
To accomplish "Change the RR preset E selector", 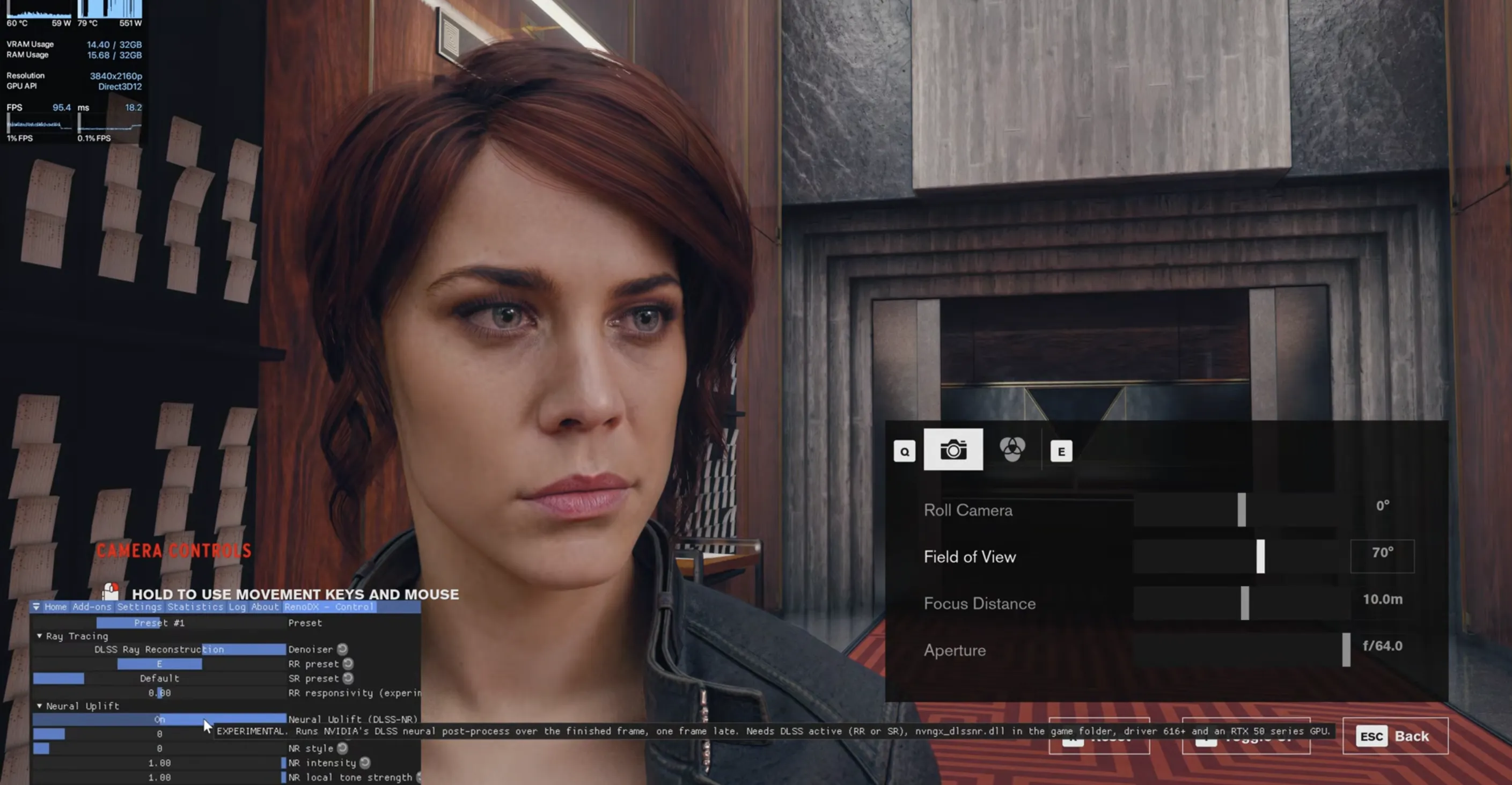I will coord(159,664).
